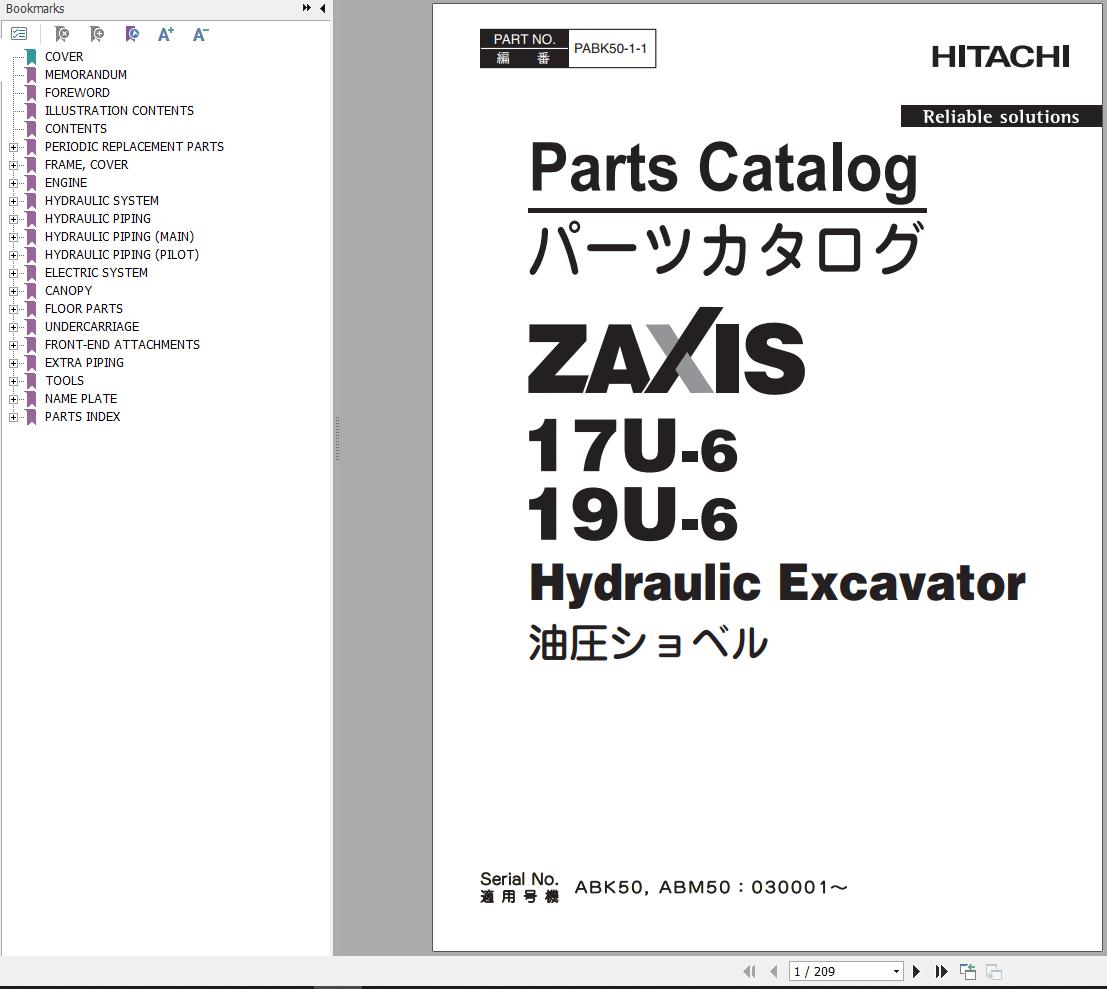Expand the HYDRAULIC PIPING bookmark node

(13, 219)
